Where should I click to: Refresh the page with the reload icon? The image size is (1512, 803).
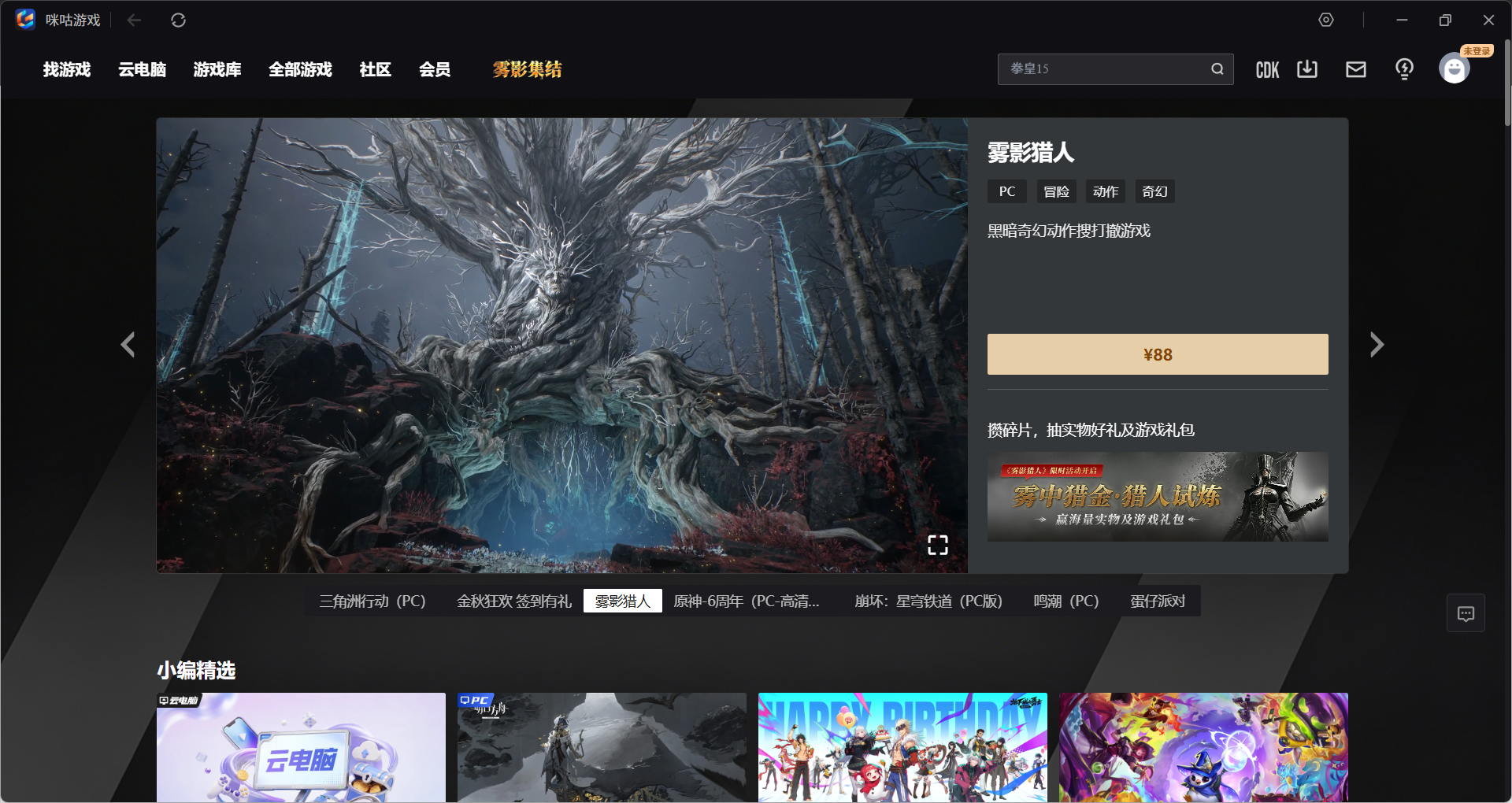(x=179, y=20)
